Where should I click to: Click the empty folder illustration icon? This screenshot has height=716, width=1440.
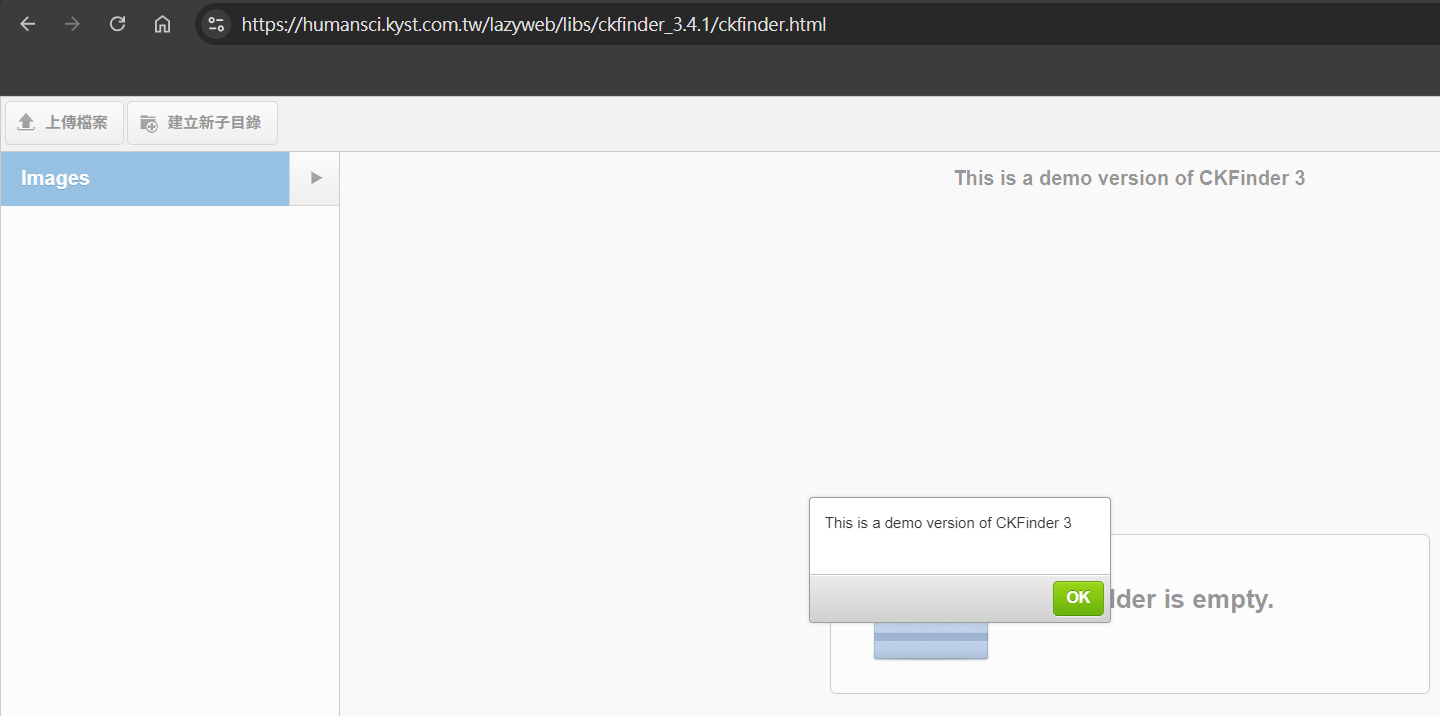(x=930, y=640)
